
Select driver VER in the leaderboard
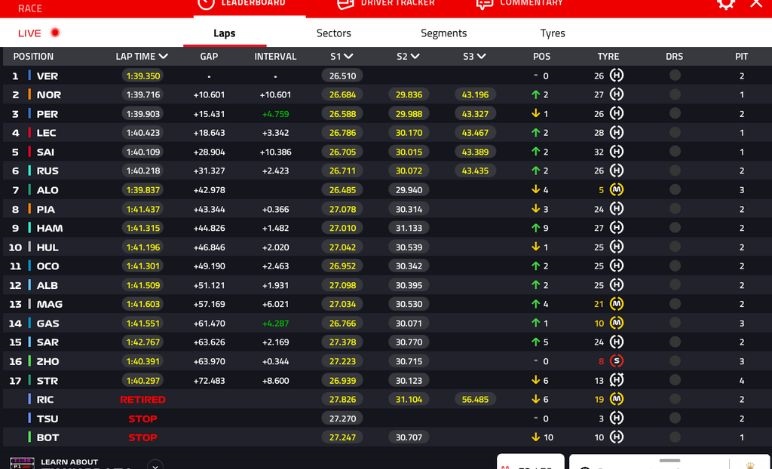(47, 76)
